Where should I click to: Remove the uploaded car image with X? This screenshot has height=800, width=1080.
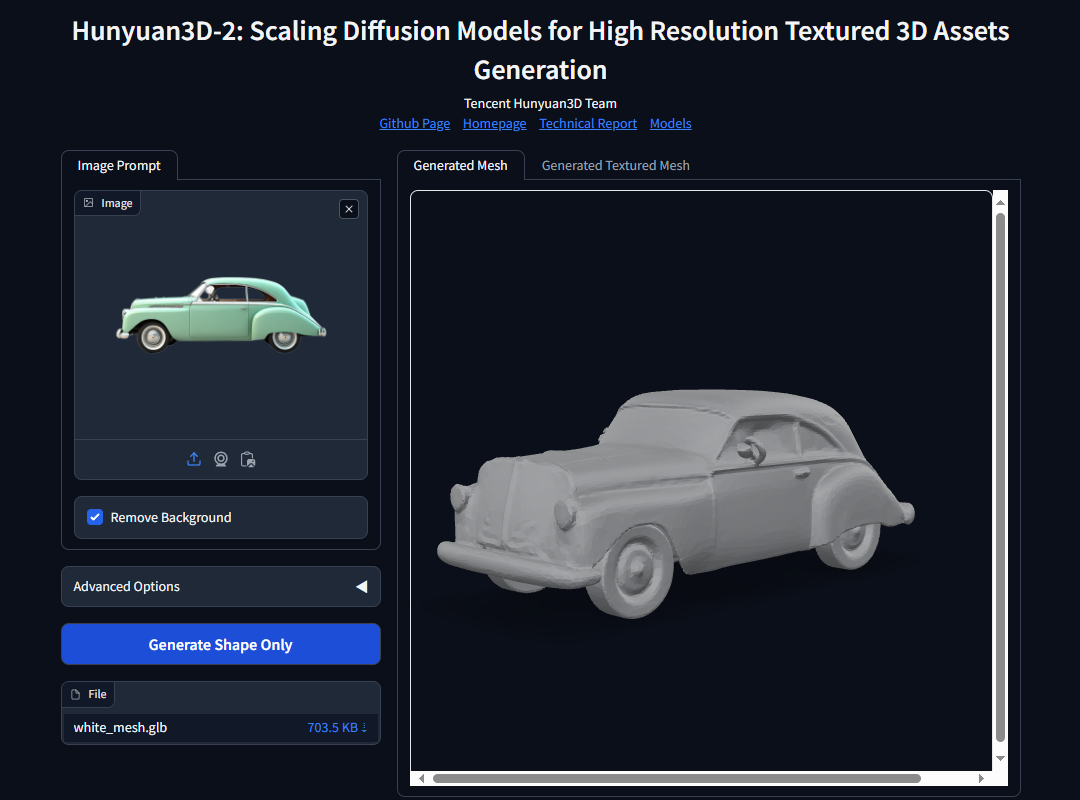pos(348,209)
